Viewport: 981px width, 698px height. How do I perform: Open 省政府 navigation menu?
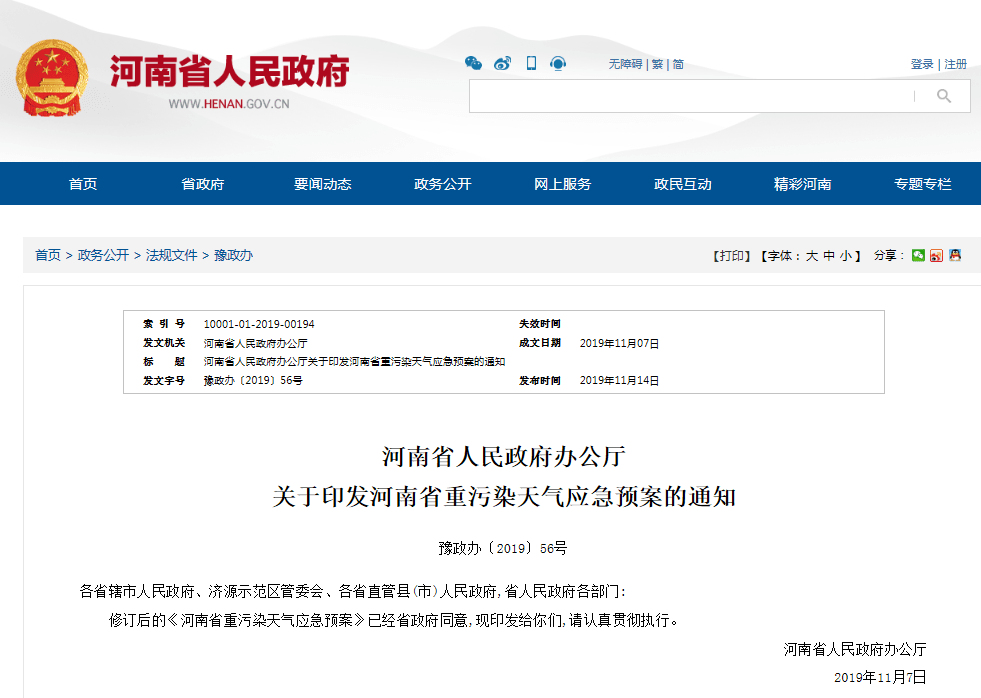[x=202, y=184]
